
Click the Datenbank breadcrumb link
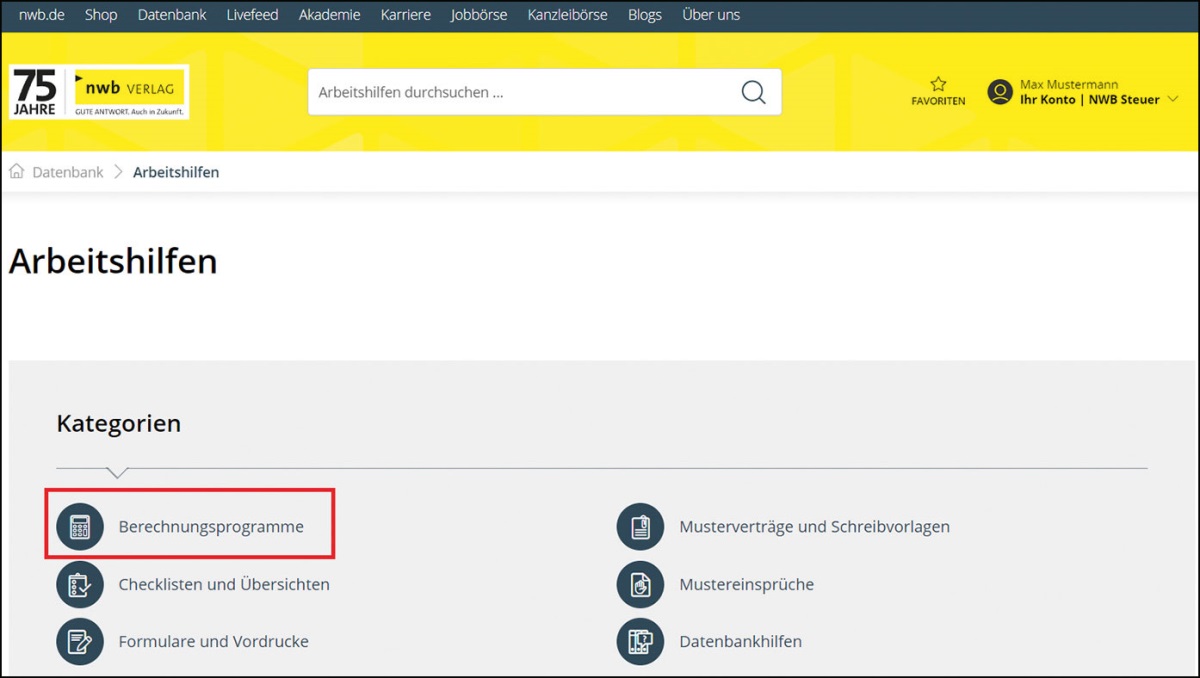pos(68,172)
